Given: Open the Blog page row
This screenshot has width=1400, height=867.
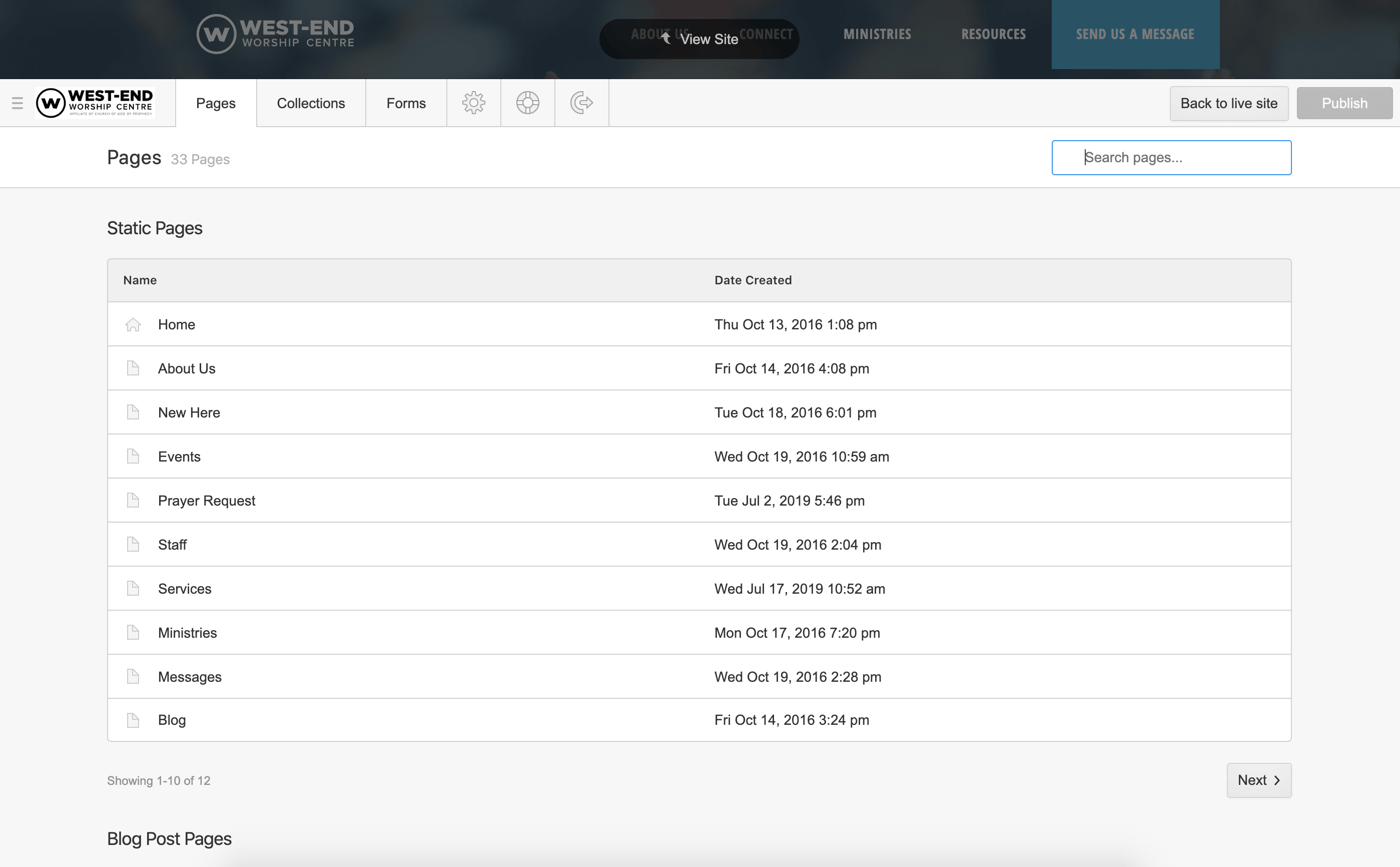Looking at the screenshot, I should tap(699, 720).
